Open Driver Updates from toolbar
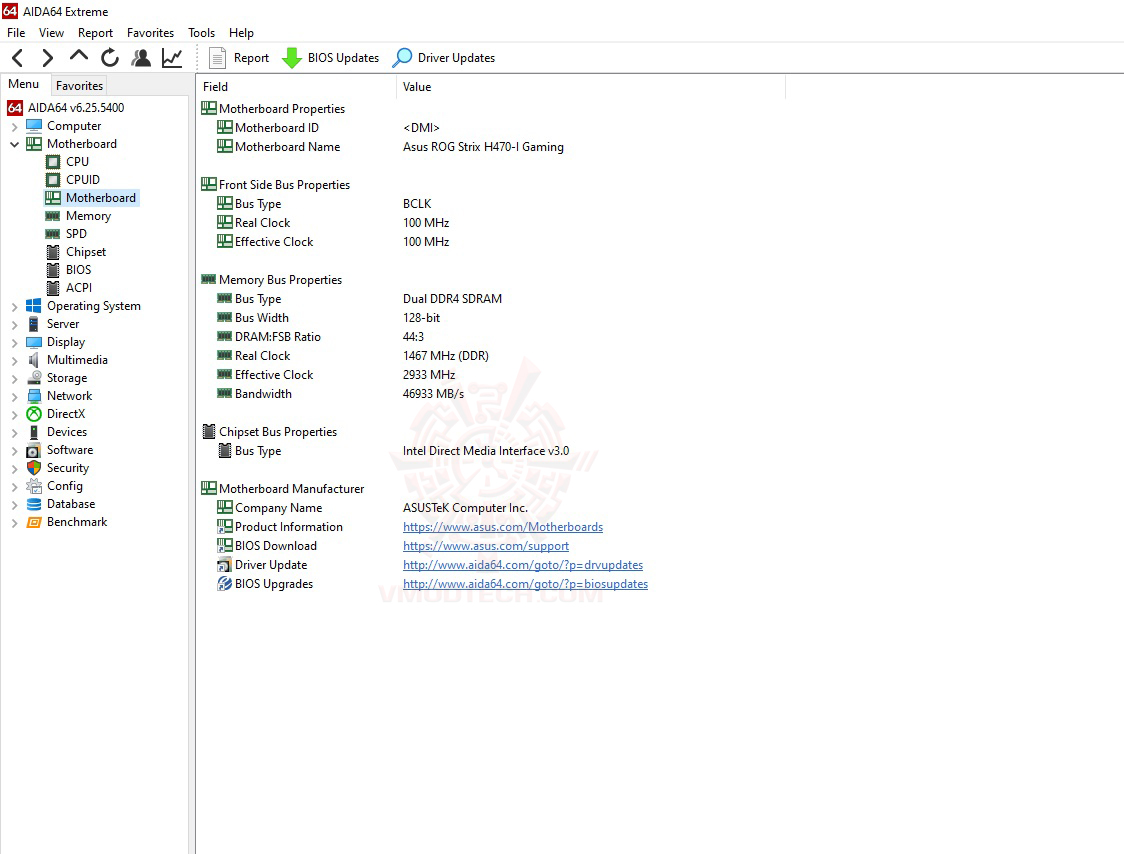 click(444, 58)
